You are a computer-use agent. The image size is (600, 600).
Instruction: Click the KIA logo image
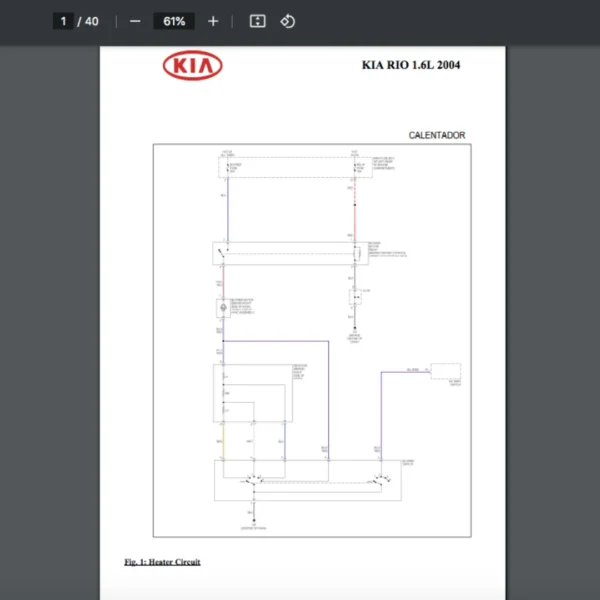point(192,65)
